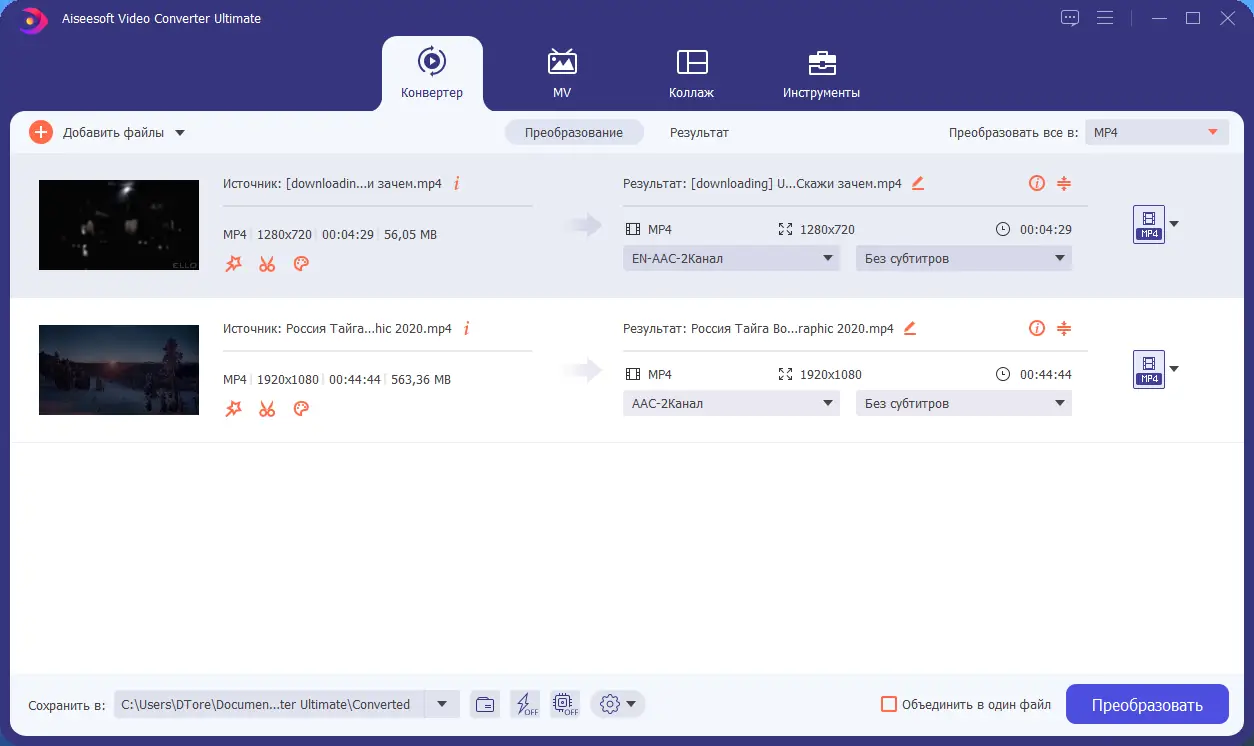Open the Преобразовать все в MP4 dropdown

point(1156,132)
